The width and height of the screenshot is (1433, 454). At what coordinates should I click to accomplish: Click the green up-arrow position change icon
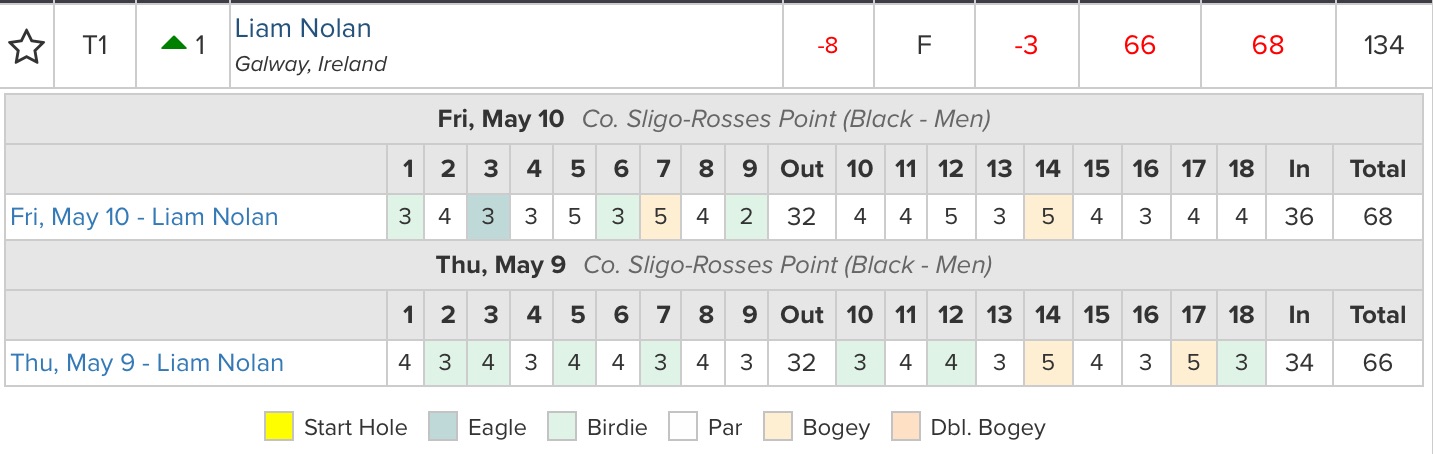[174, 44]
